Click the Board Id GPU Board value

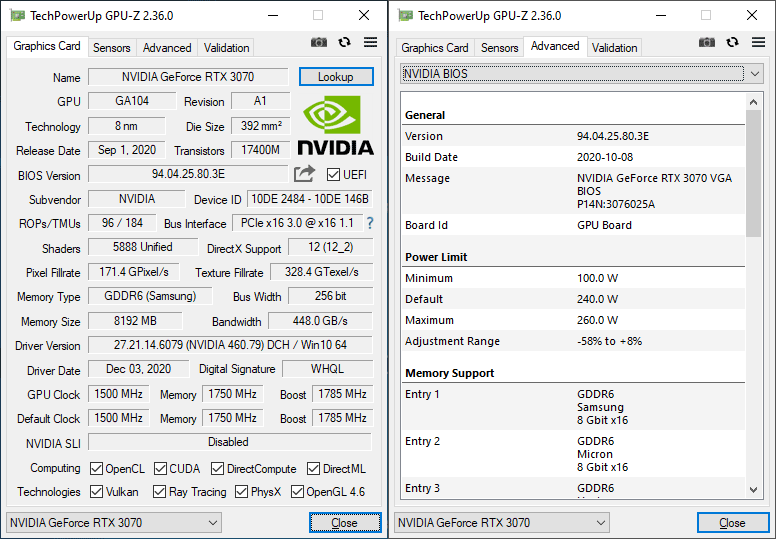[604, 225]
